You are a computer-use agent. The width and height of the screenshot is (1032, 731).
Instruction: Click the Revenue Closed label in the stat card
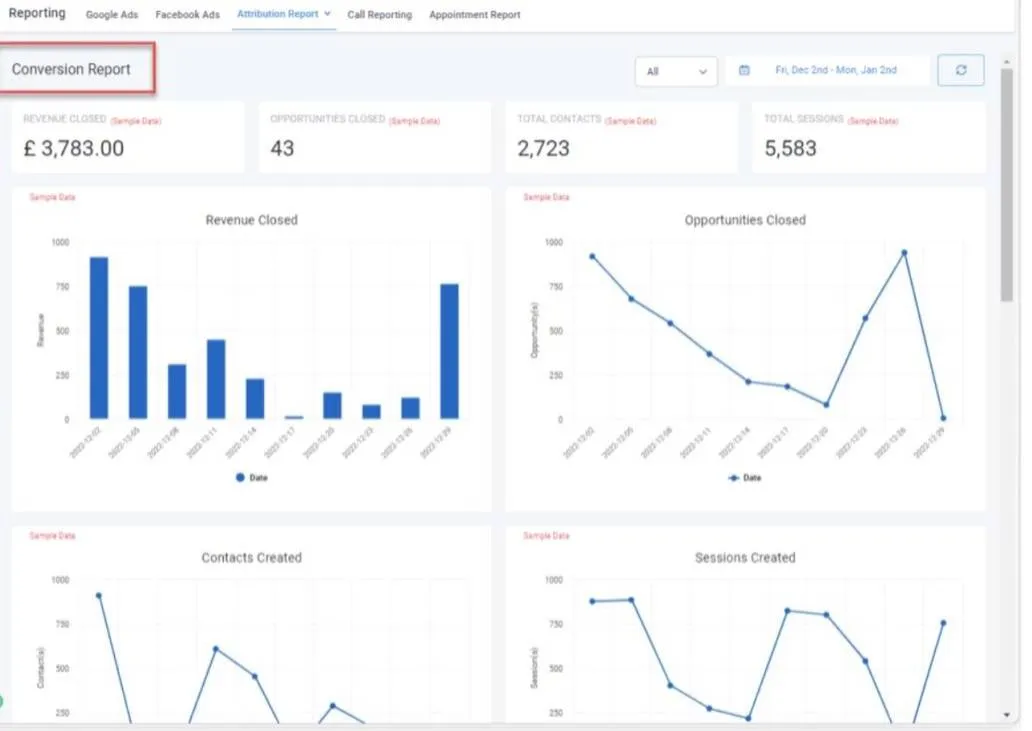pos(64,119)
